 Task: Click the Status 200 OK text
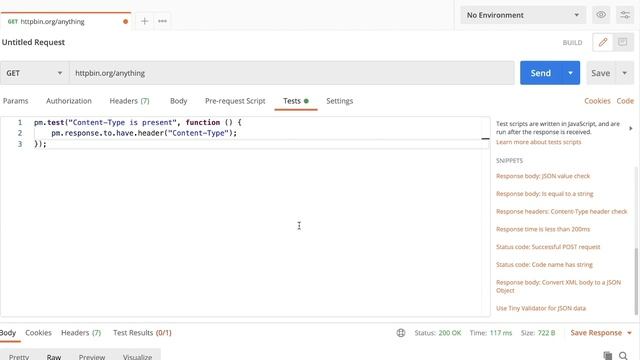438,333
